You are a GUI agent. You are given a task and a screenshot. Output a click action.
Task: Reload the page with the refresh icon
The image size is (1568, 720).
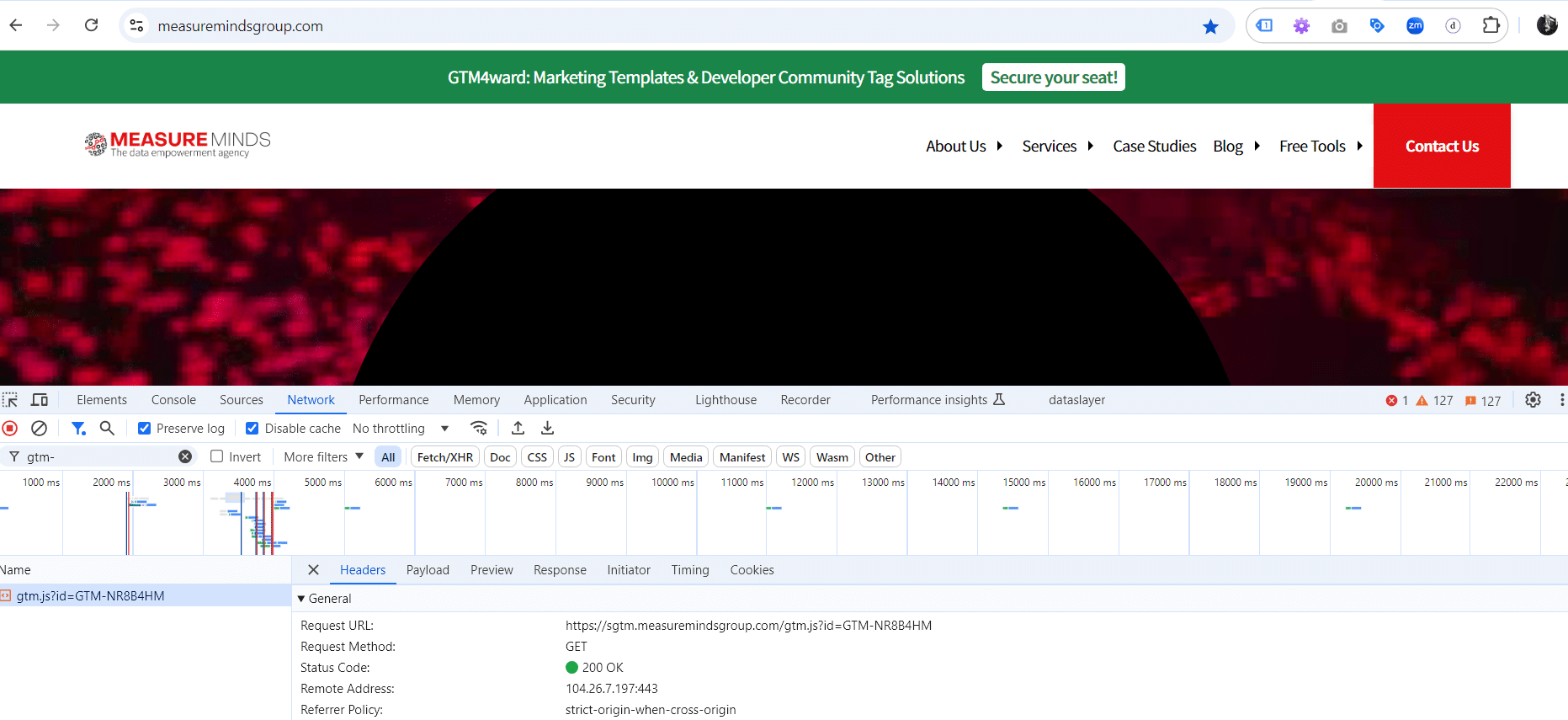coord(91,25)
